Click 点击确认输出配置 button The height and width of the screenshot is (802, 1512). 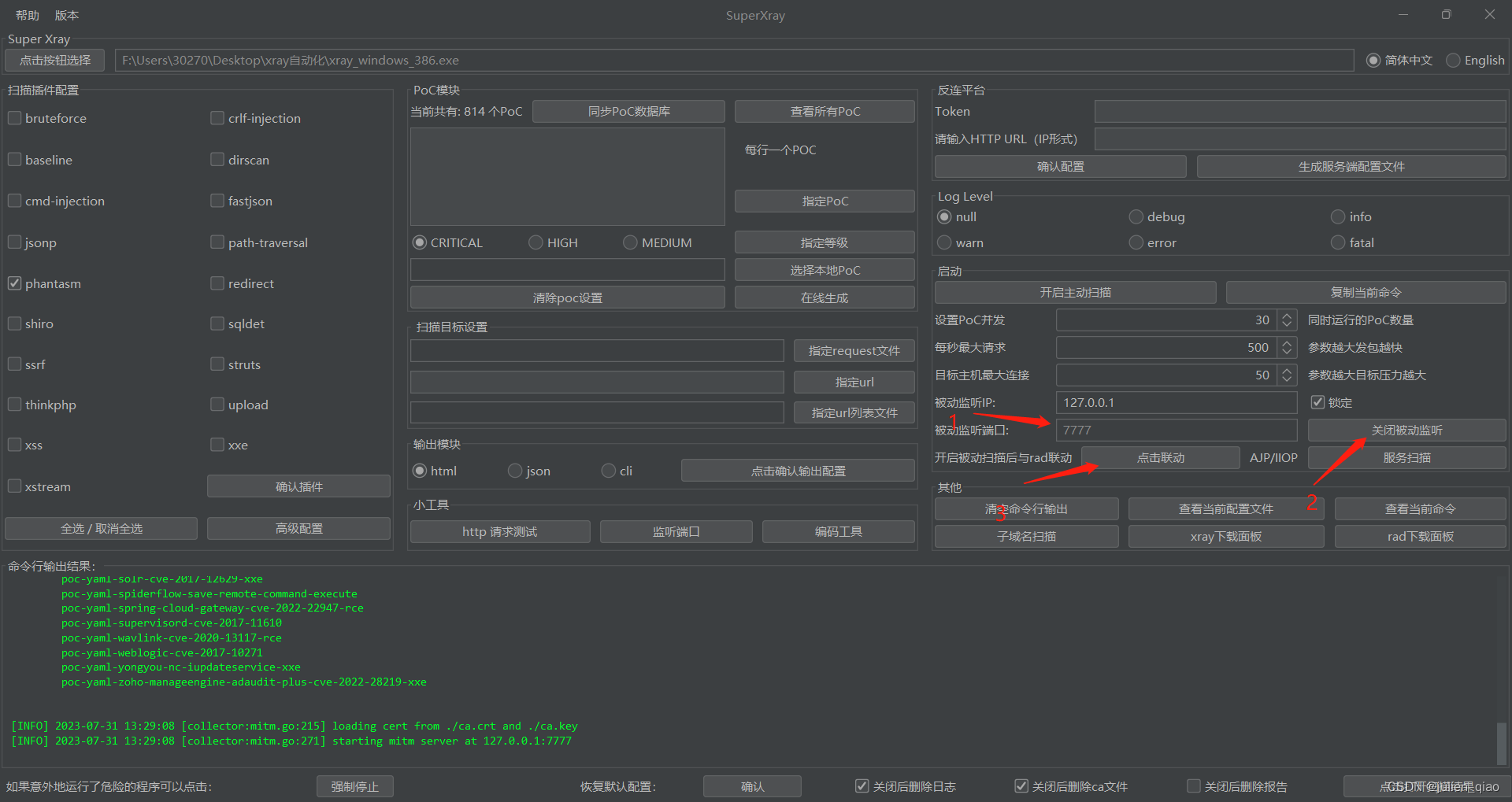[x=798, y=471]
